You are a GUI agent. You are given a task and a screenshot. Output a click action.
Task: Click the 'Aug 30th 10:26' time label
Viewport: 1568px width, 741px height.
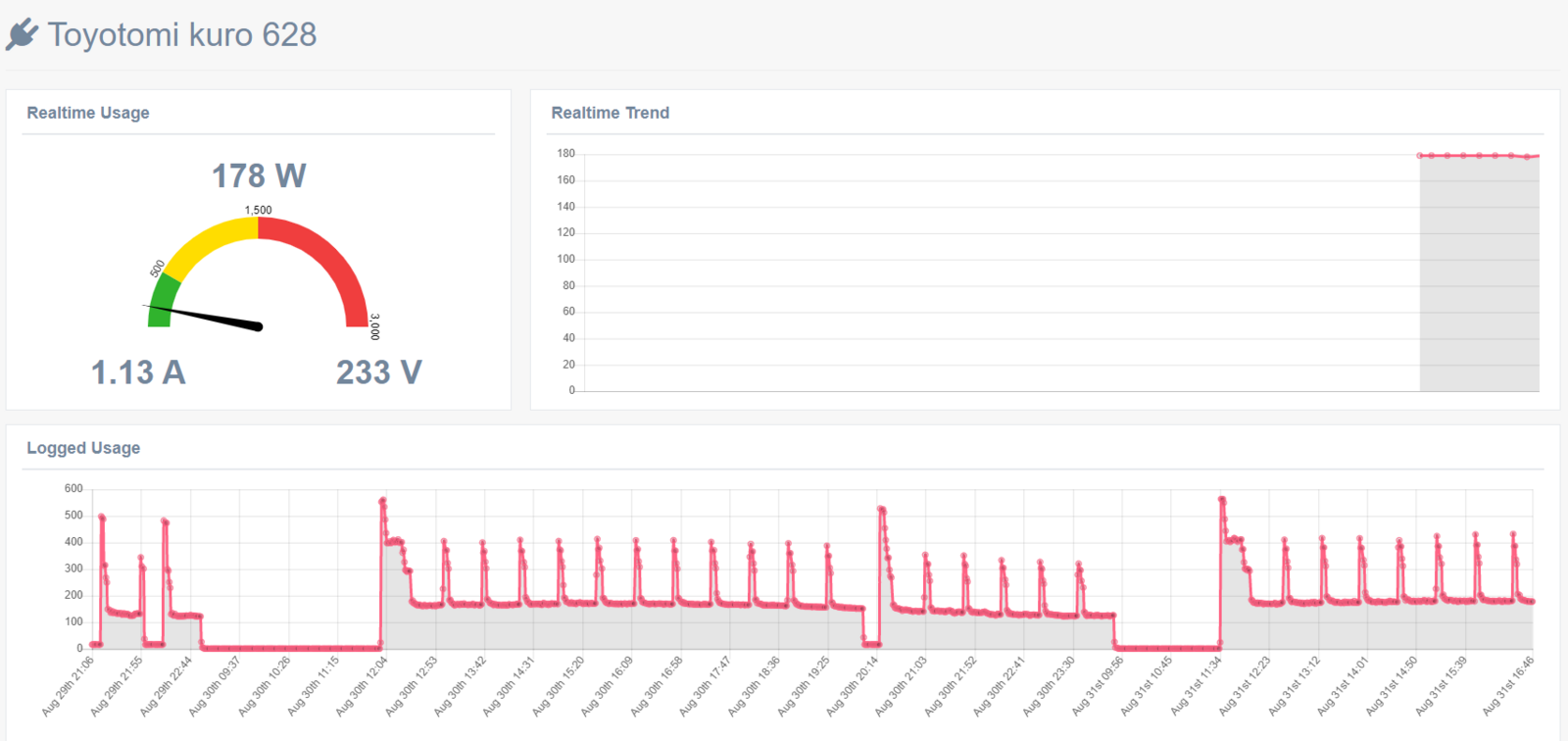[x=265, y=686]
